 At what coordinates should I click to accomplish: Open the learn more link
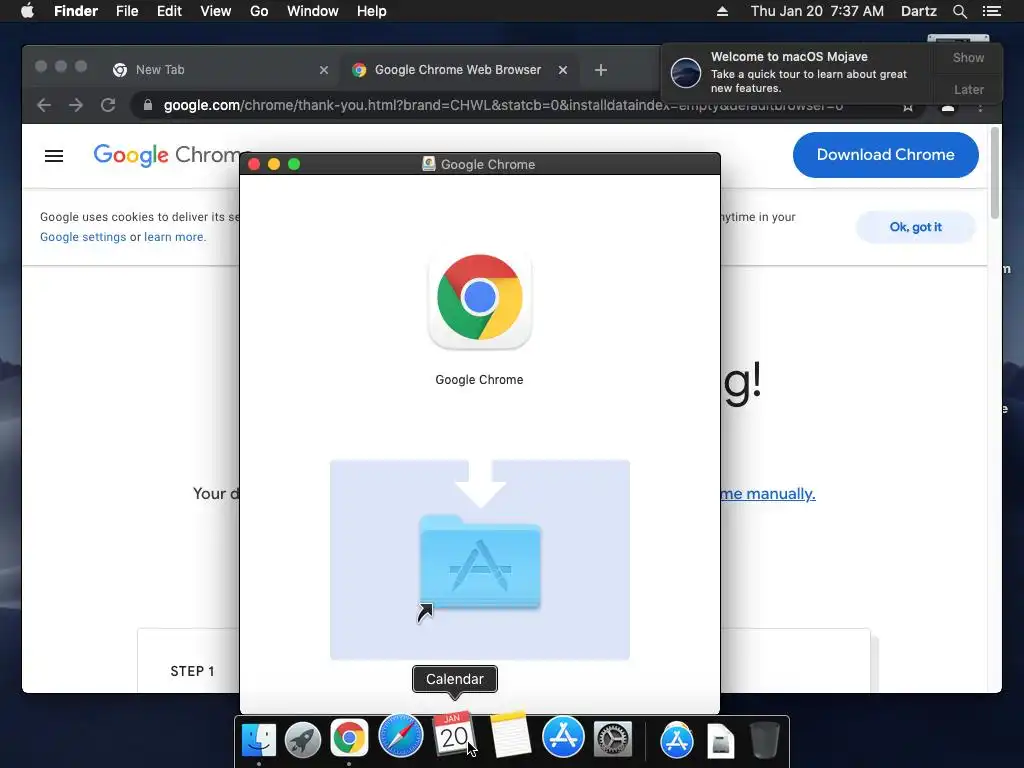[x=174, y=237]
